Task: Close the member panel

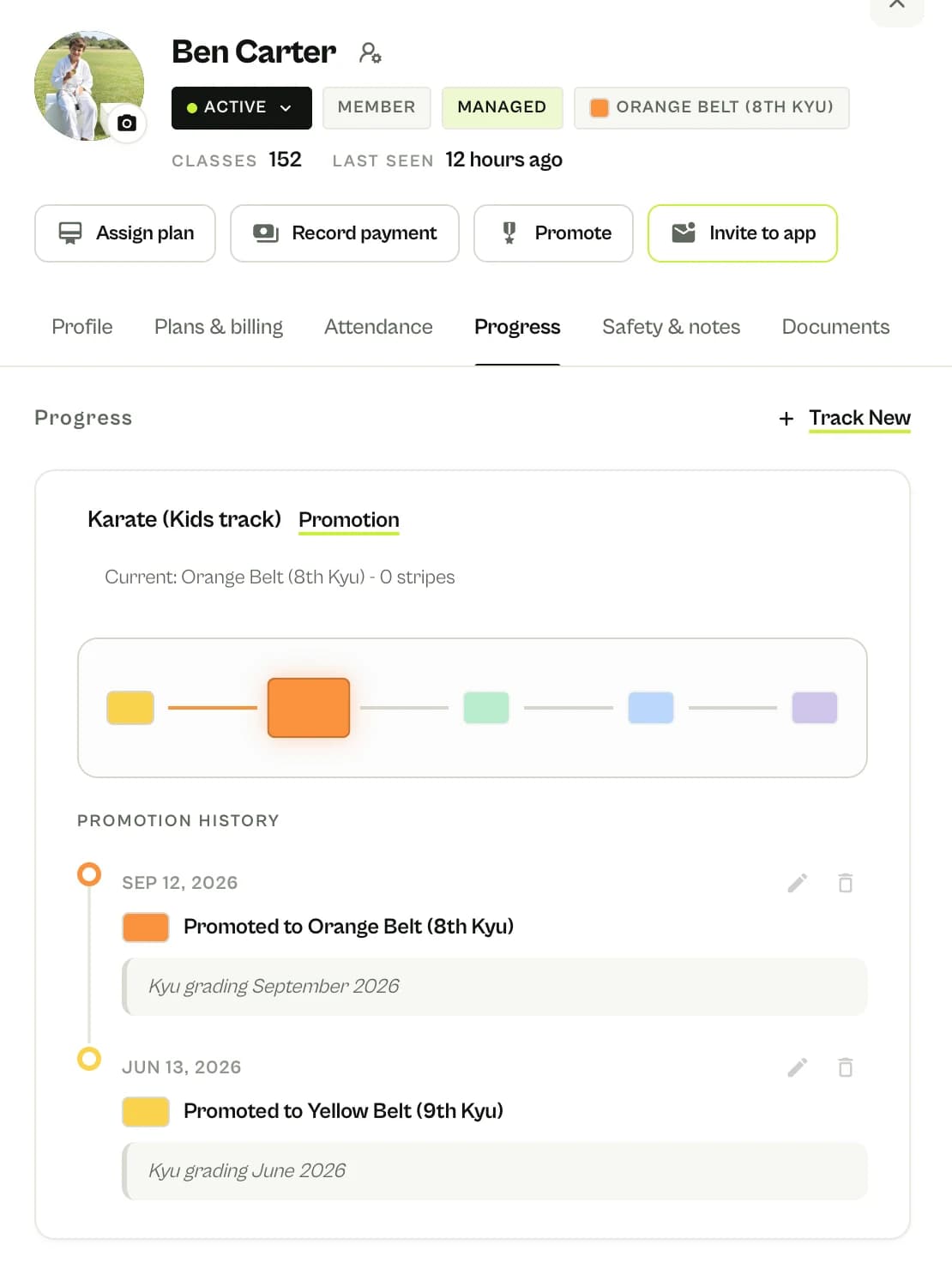Action: [897, 7]
